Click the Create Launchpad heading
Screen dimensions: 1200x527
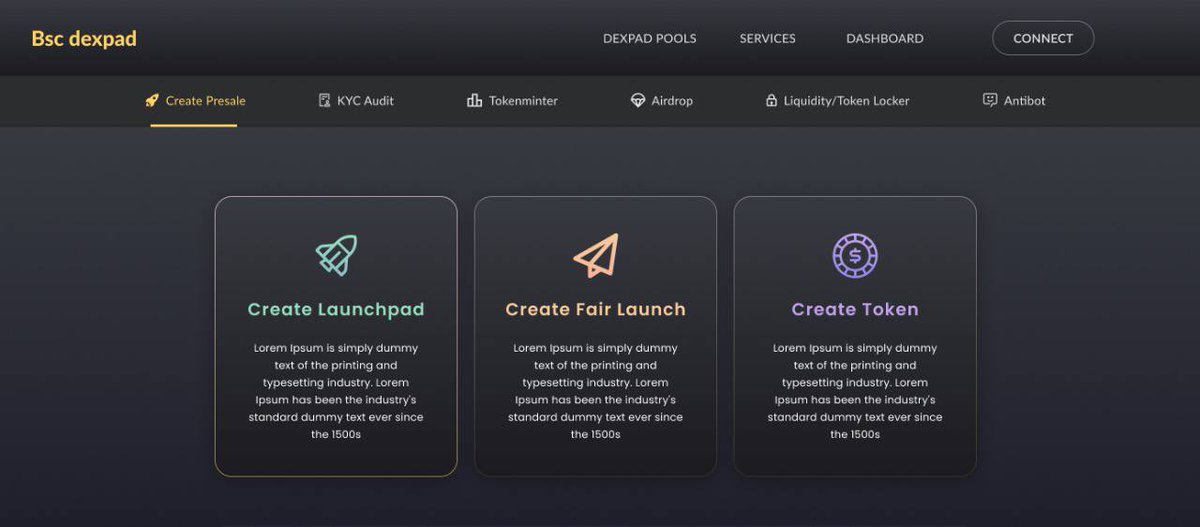336,310
